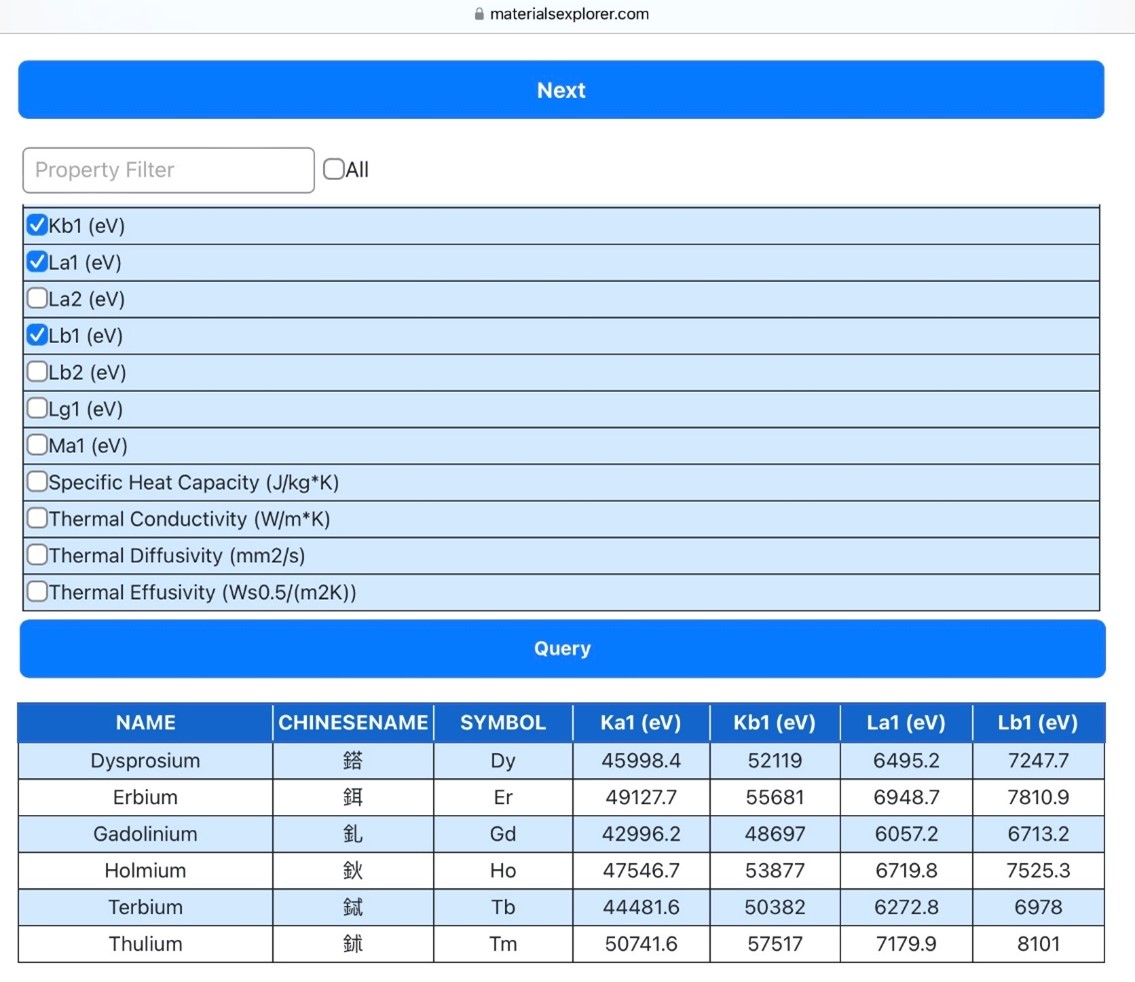Click the 6719.8 La1 value
1135x982 pixels.
click(x=906, y=871)
